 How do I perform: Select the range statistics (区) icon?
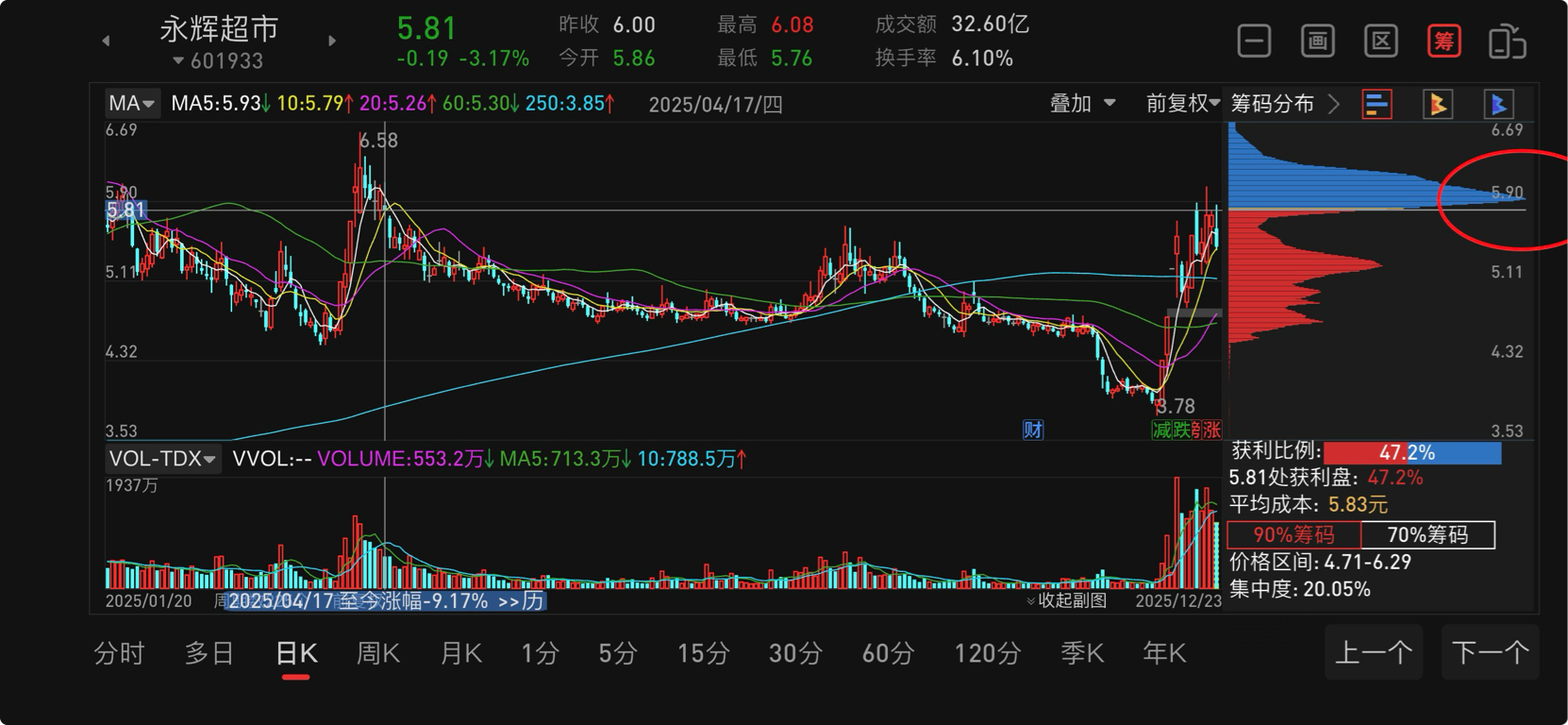coord(1381,42)
